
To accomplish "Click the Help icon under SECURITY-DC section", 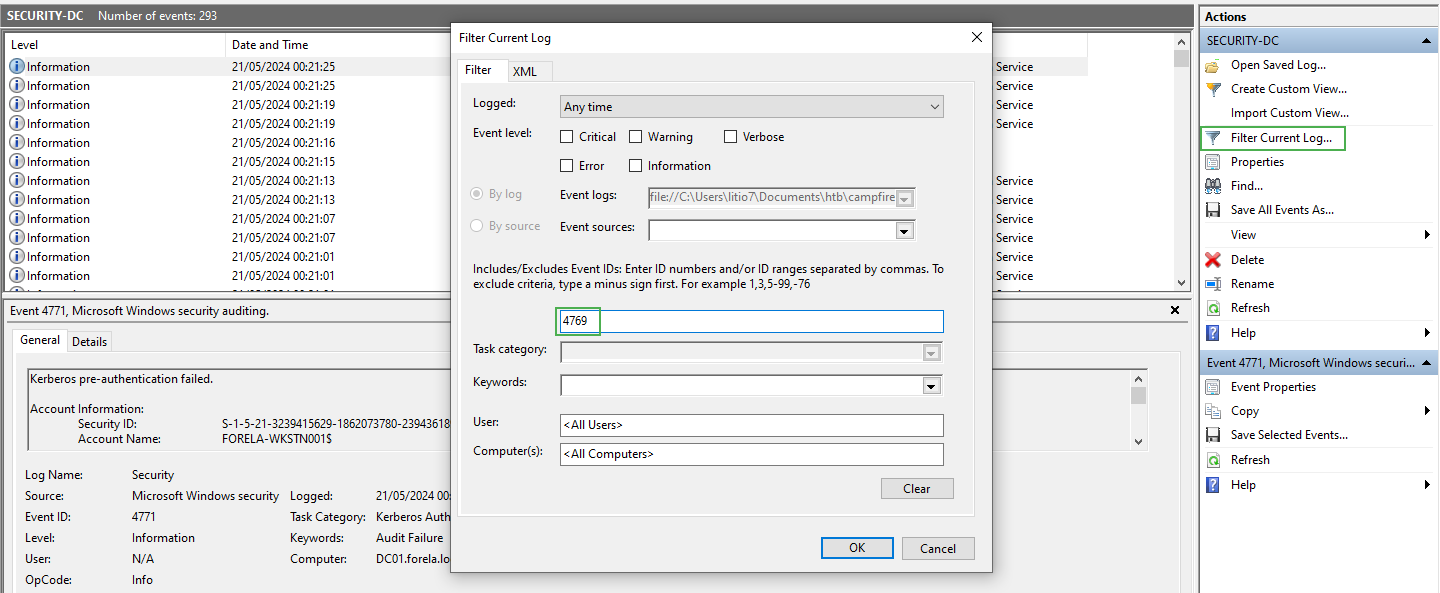I will (x=1213, y=333).
